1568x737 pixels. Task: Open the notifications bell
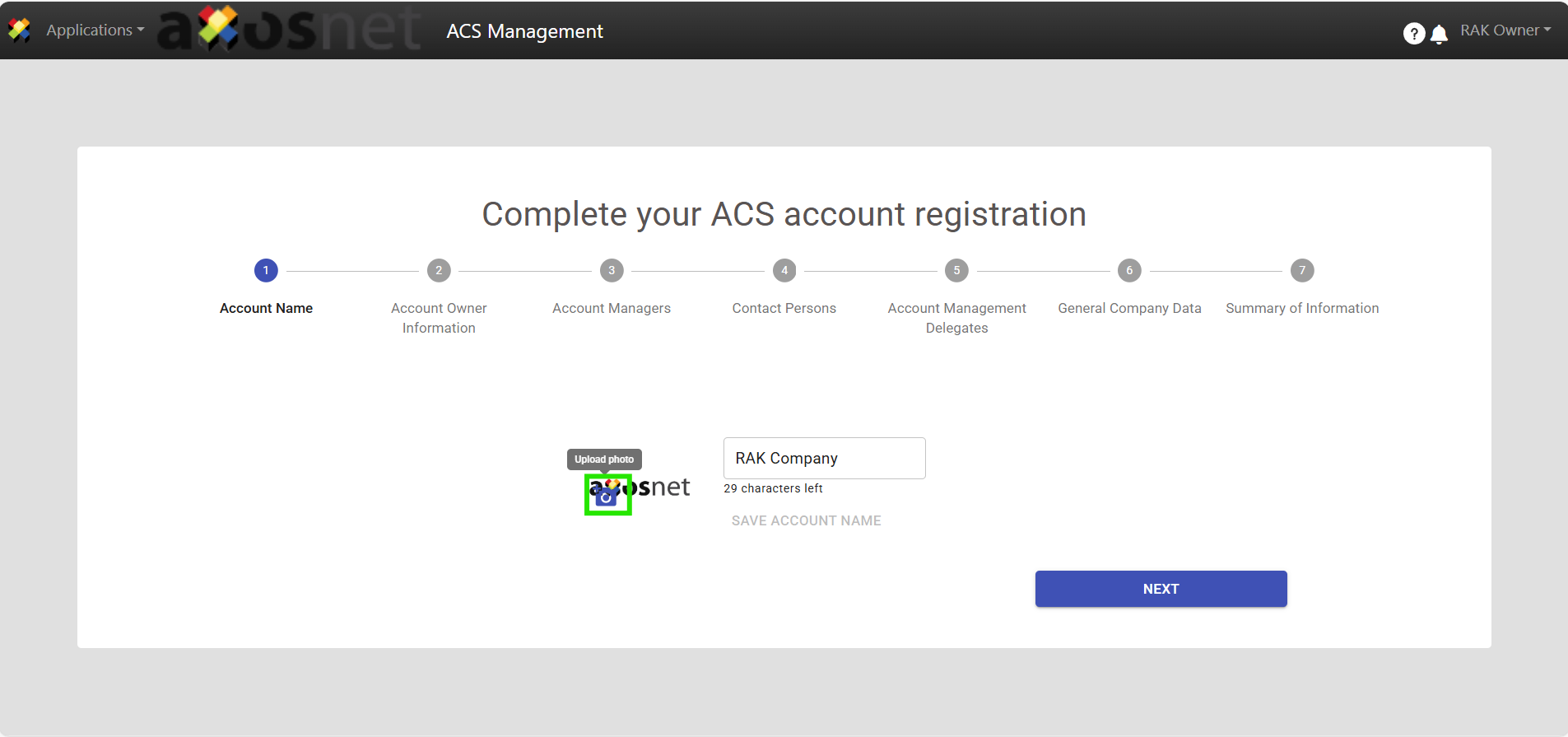coord(1439,34)
